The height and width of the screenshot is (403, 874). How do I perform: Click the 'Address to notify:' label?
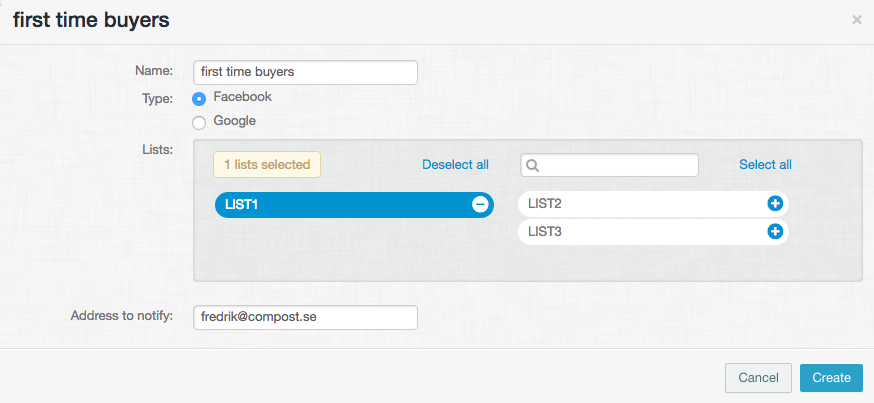coord(122,315)
